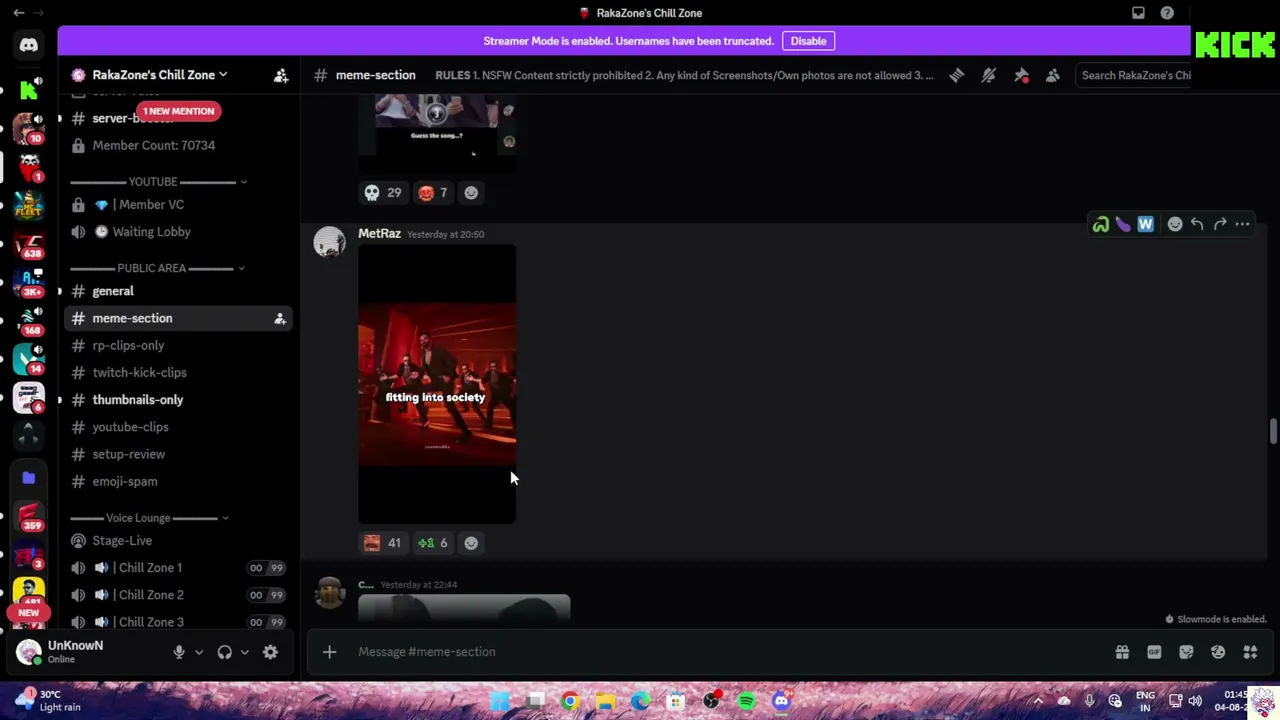The width and height of the screenshot is (1280, 720).
Task: Toggle microphone mute in user panel
Action: coord(179,652)
